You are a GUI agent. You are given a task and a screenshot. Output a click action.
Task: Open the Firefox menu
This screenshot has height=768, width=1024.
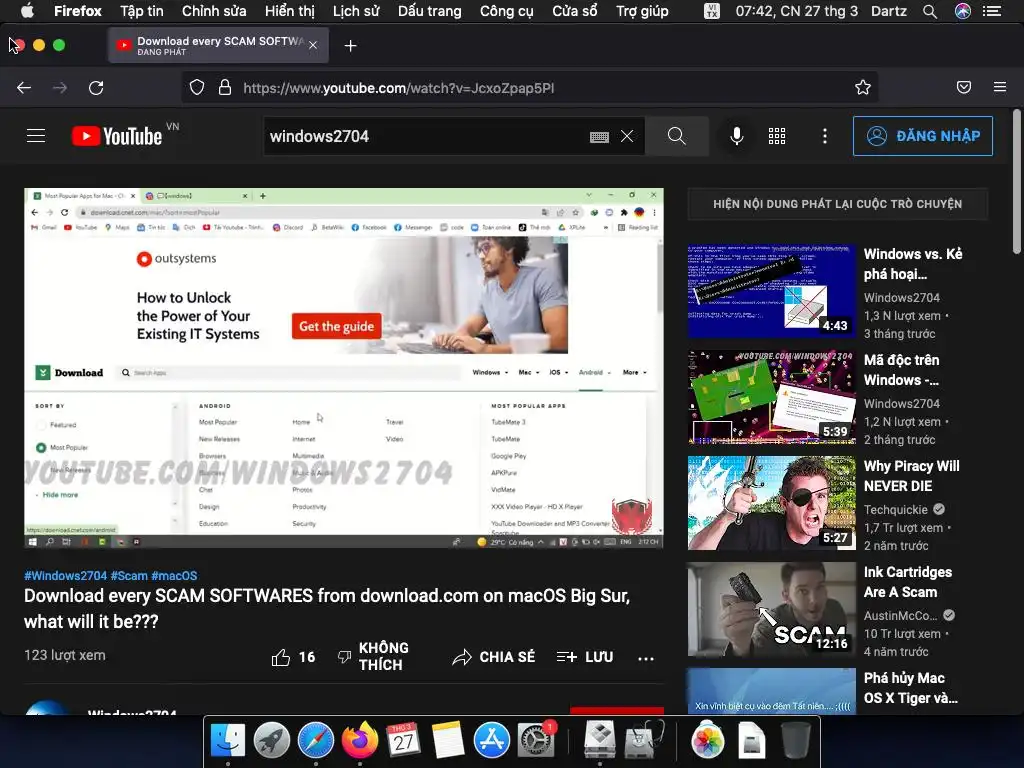[78, 11]
